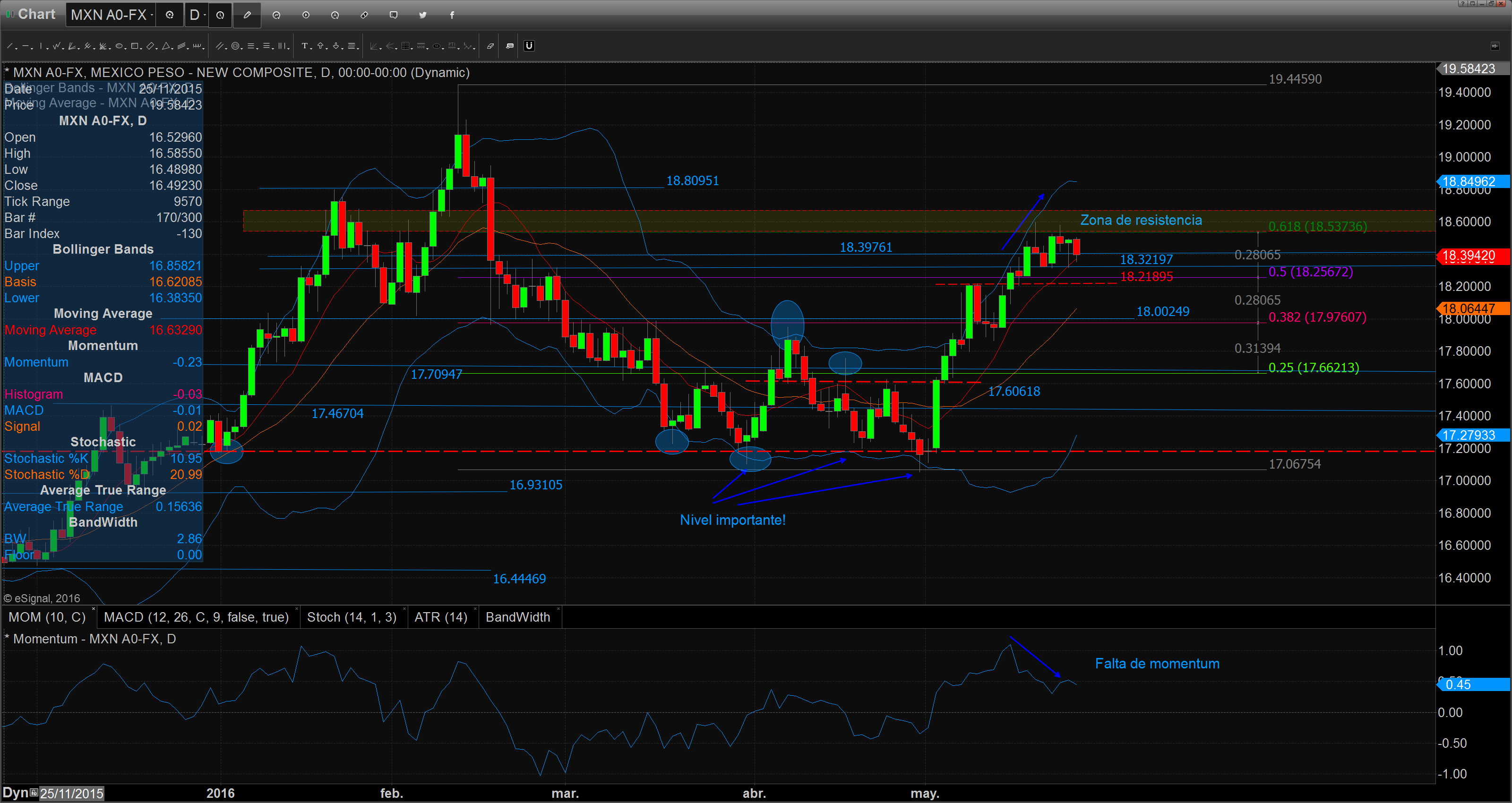Select the up arrow marker tool

point(320,46)
